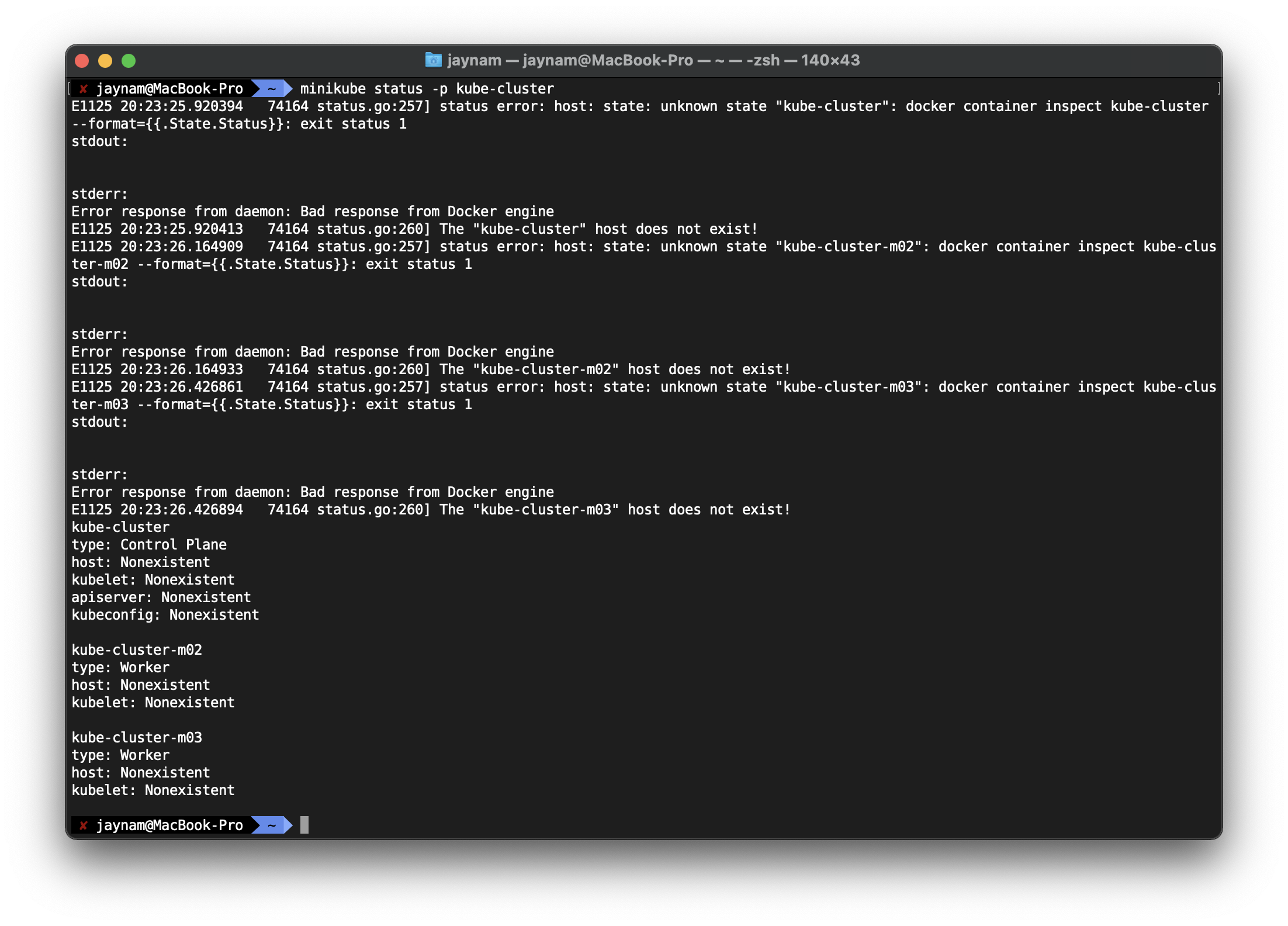Click the jaynam@MacBook-Pro label in bottom prompt
This screenshot has height=926, width=1288.
pos(169,825)
